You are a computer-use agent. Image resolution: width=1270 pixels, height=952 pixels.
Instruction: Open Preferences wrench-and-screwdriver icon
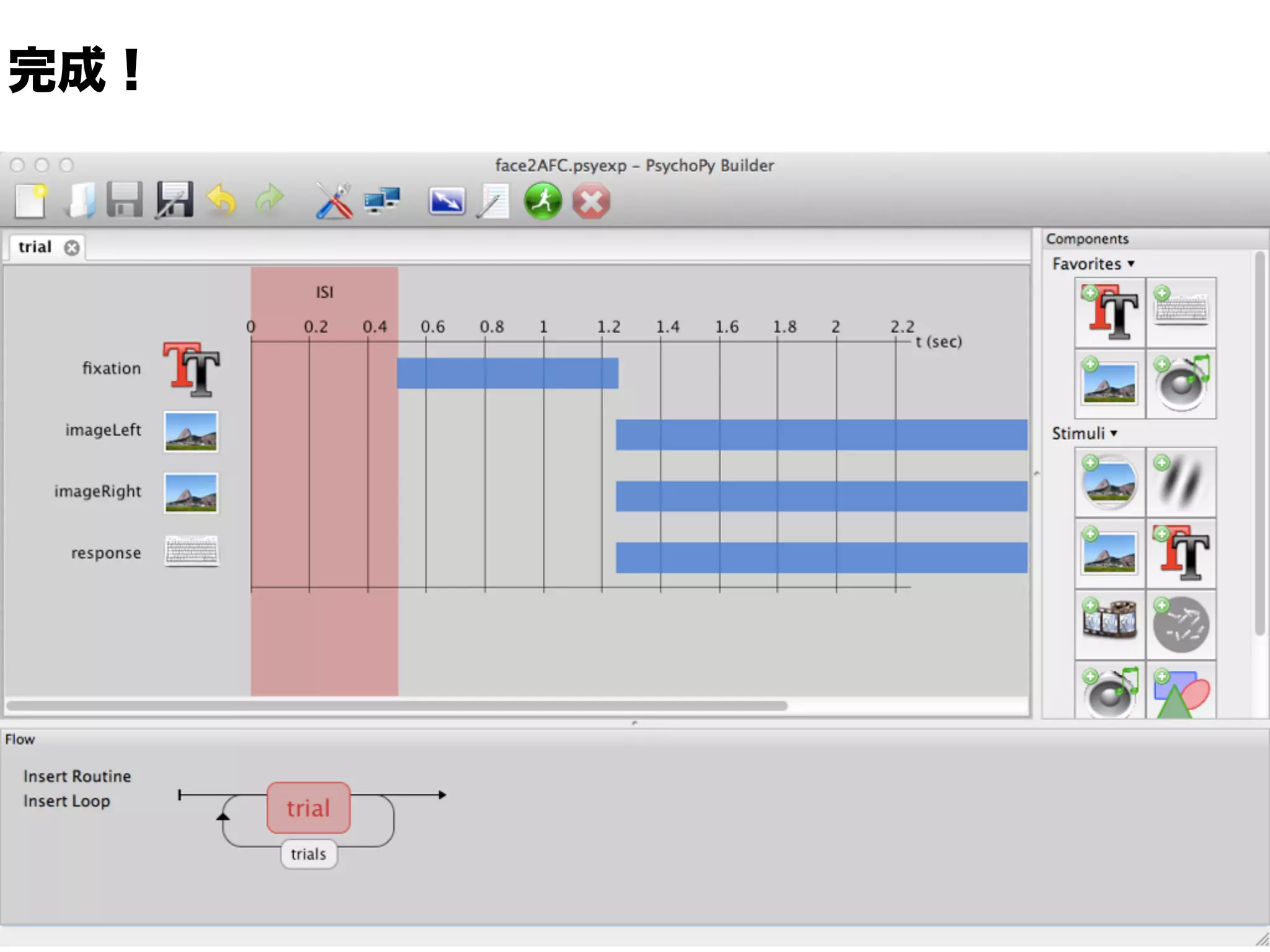click(x=334, y=200)
